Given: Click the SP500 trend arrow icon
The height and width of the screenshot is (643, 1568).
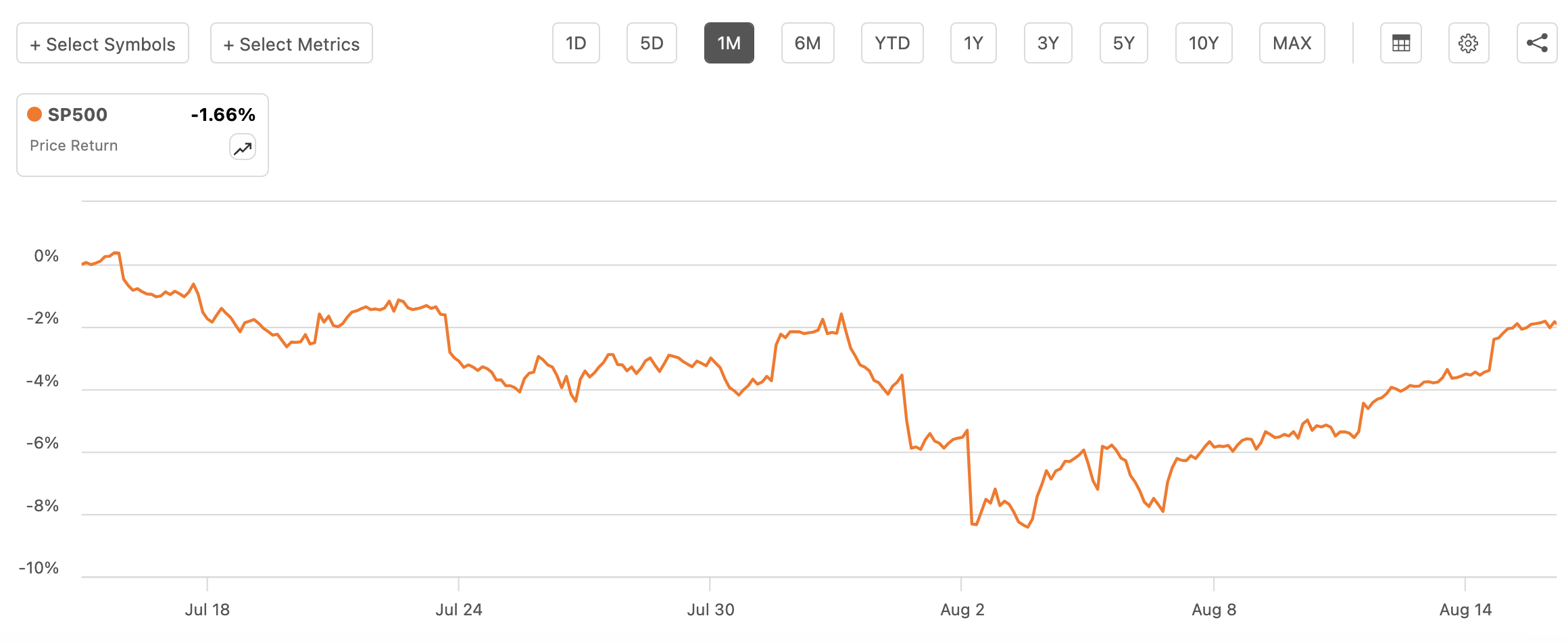Looking at the screenshot, I should coord(243,147).
